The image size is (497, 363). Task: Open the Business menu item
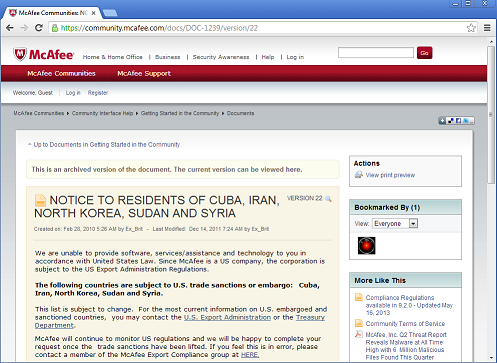tap(168, 57)
